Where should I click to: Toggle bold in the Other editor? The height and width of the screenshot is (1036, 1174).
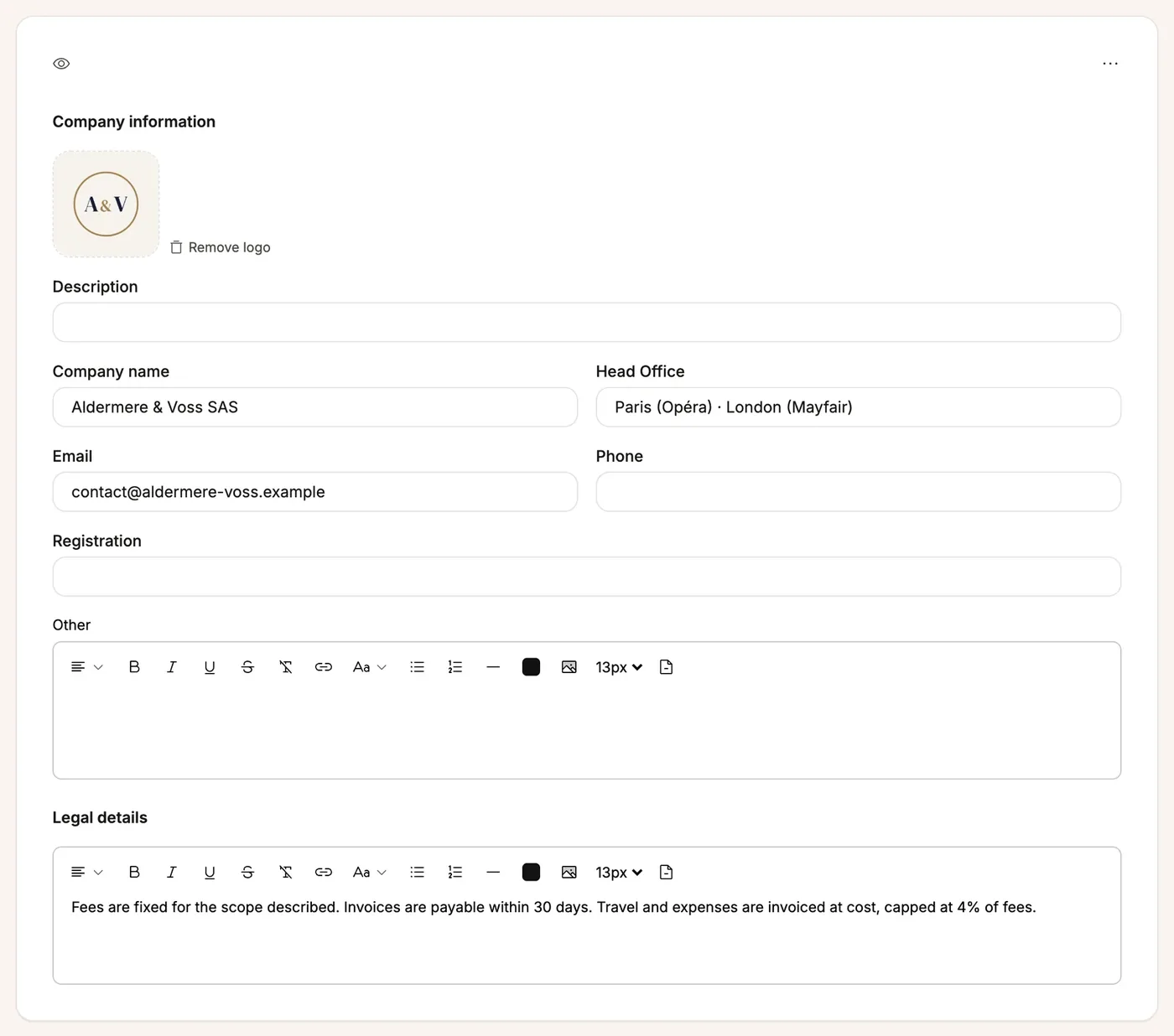(134, 667)
